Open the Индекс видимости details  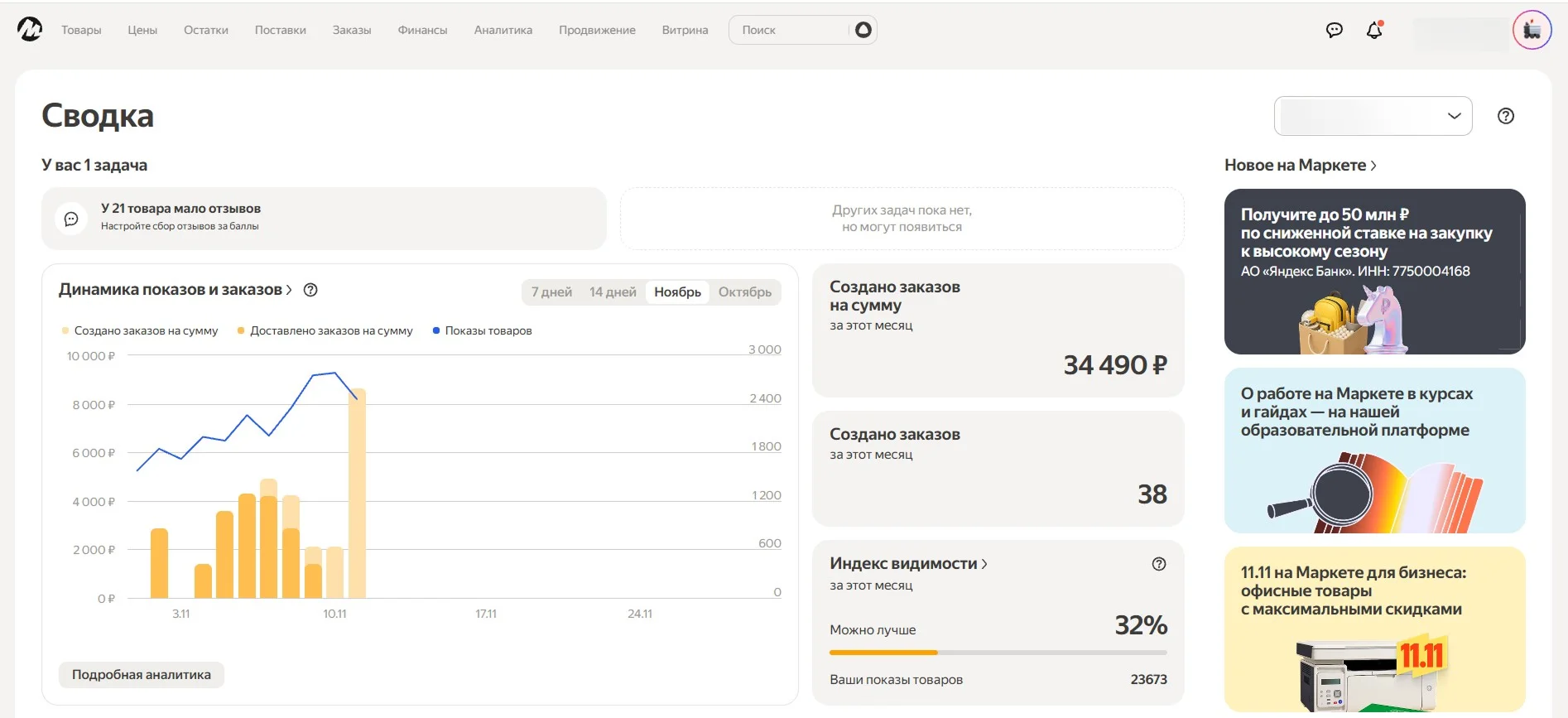point(908,564)
